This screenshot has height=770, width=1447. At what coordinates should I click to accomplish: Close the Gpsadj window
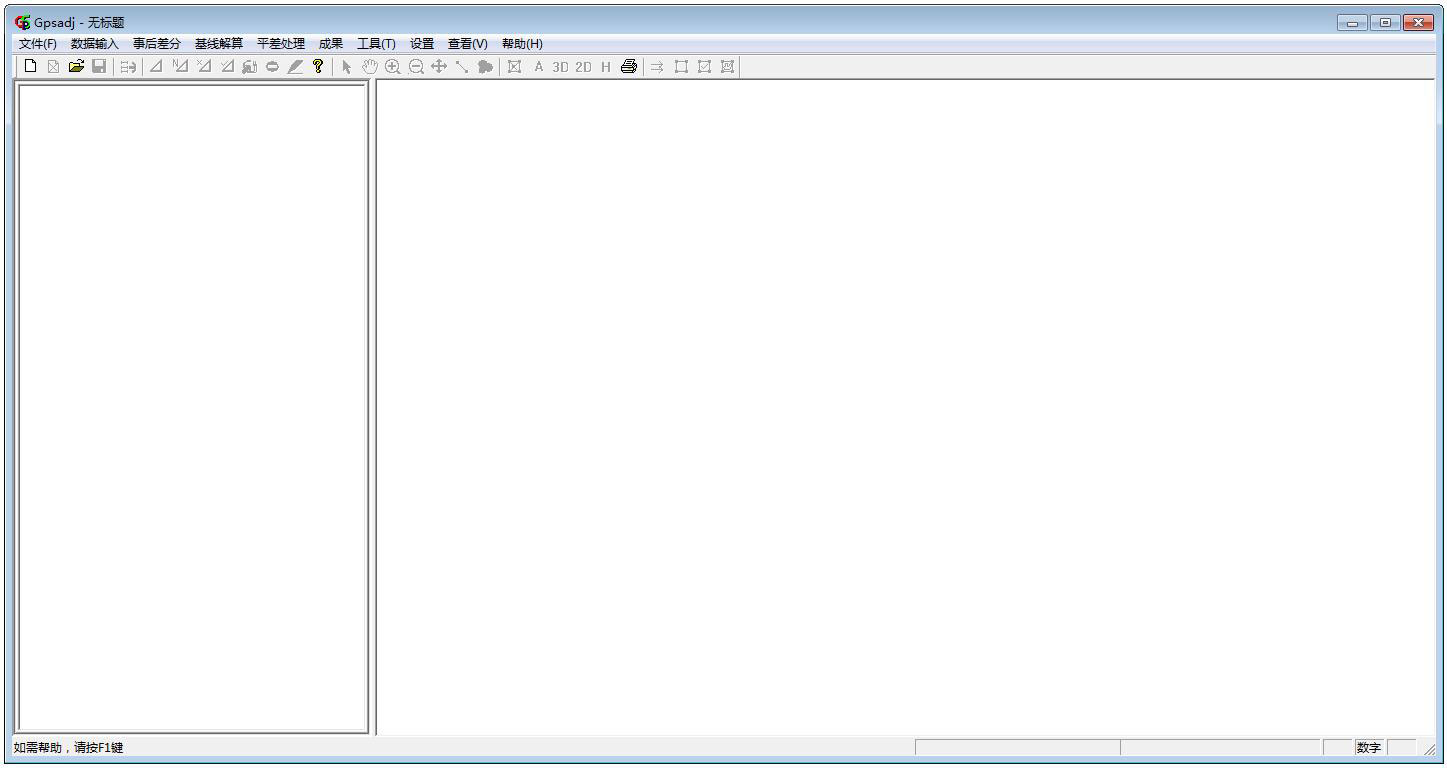click(1418, 22)
